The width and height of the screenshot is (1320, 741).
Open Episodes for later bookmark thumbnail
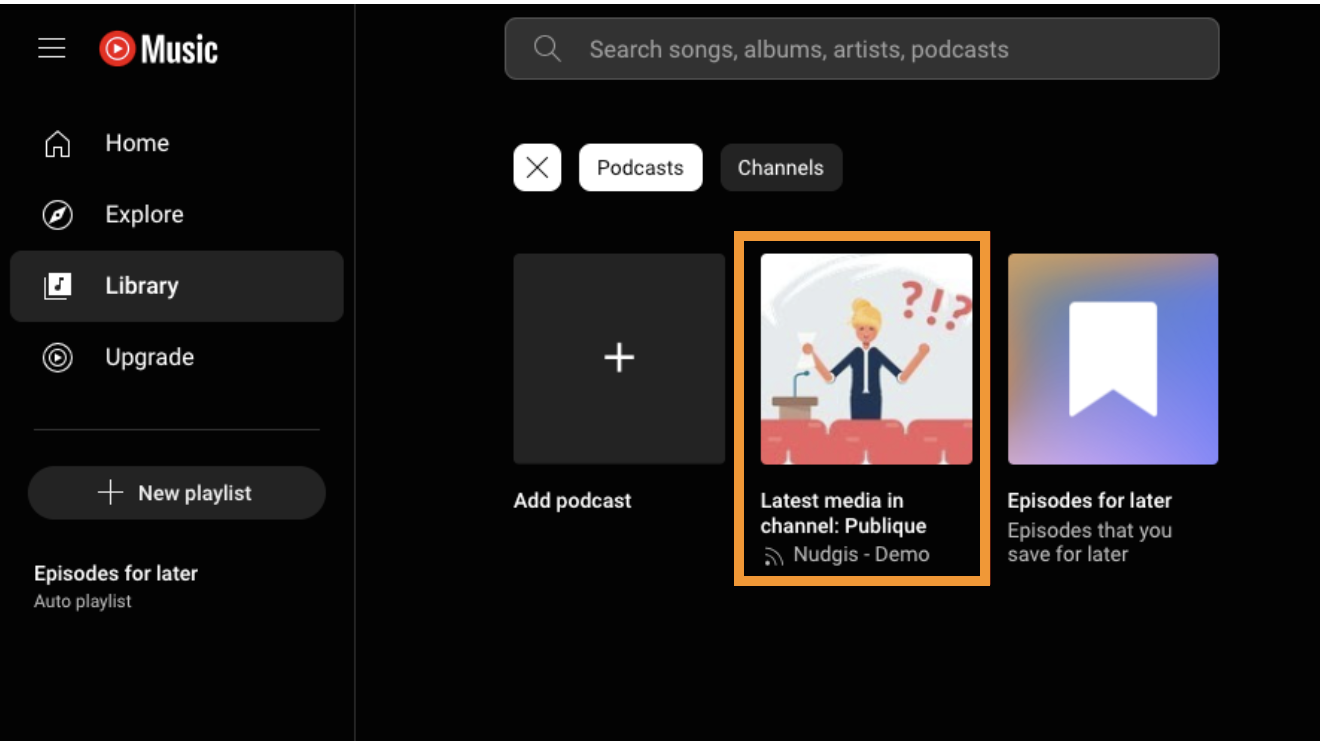1113,358
